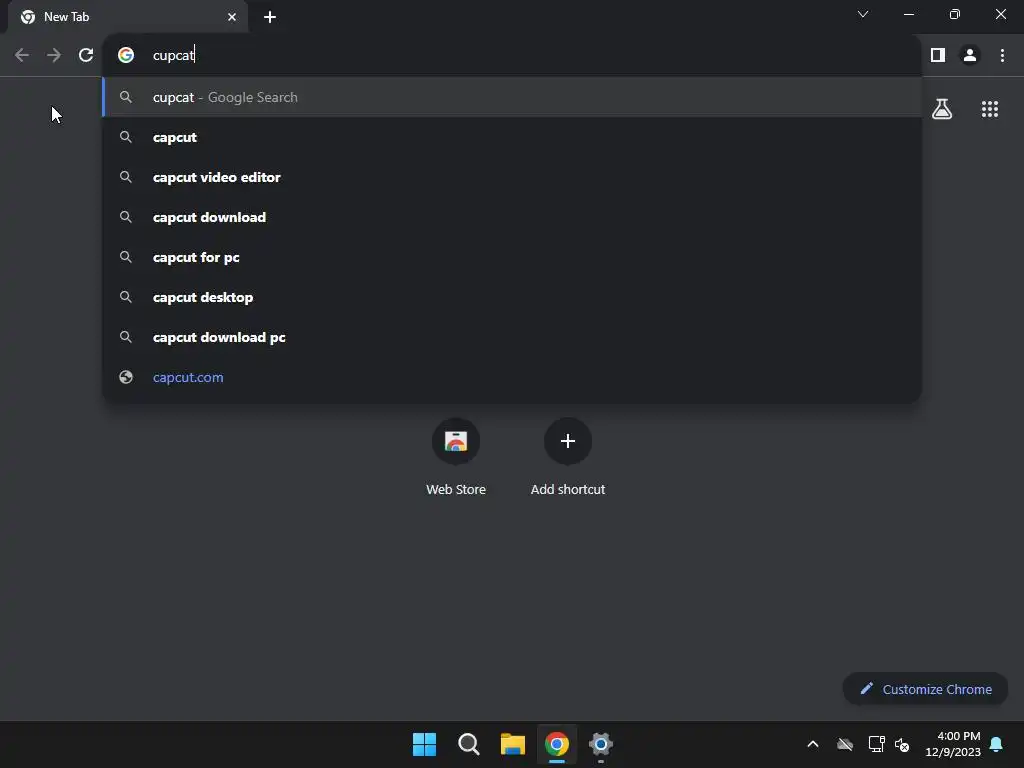Open the Windows Start menu
1024x768 pixels.
coord(424,744)
